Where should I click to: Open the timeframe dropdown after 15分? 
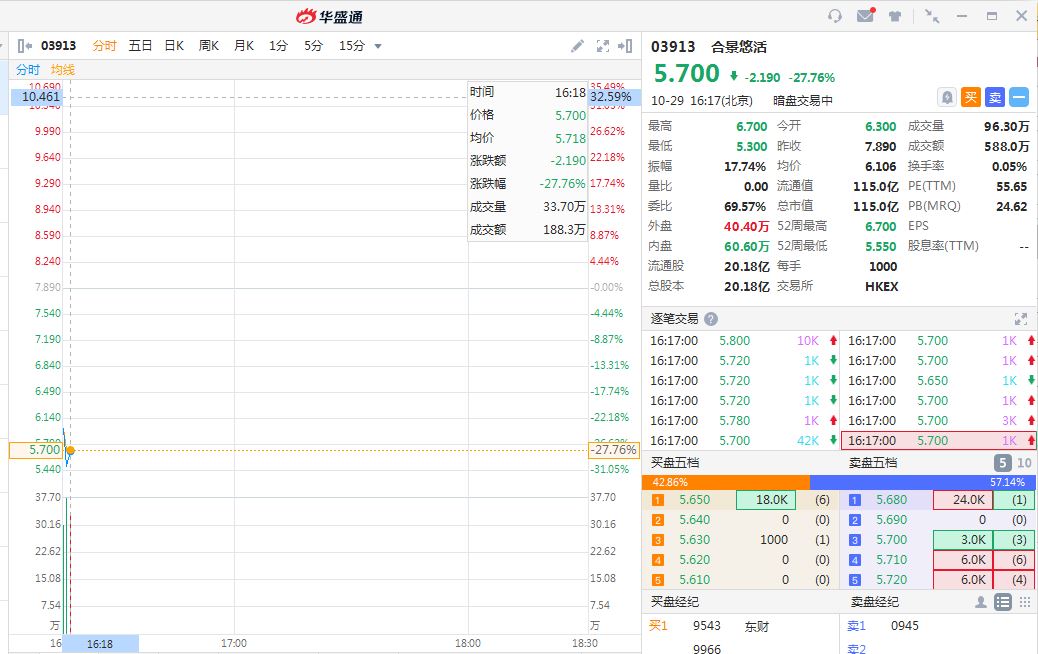(x=378, y=46)
